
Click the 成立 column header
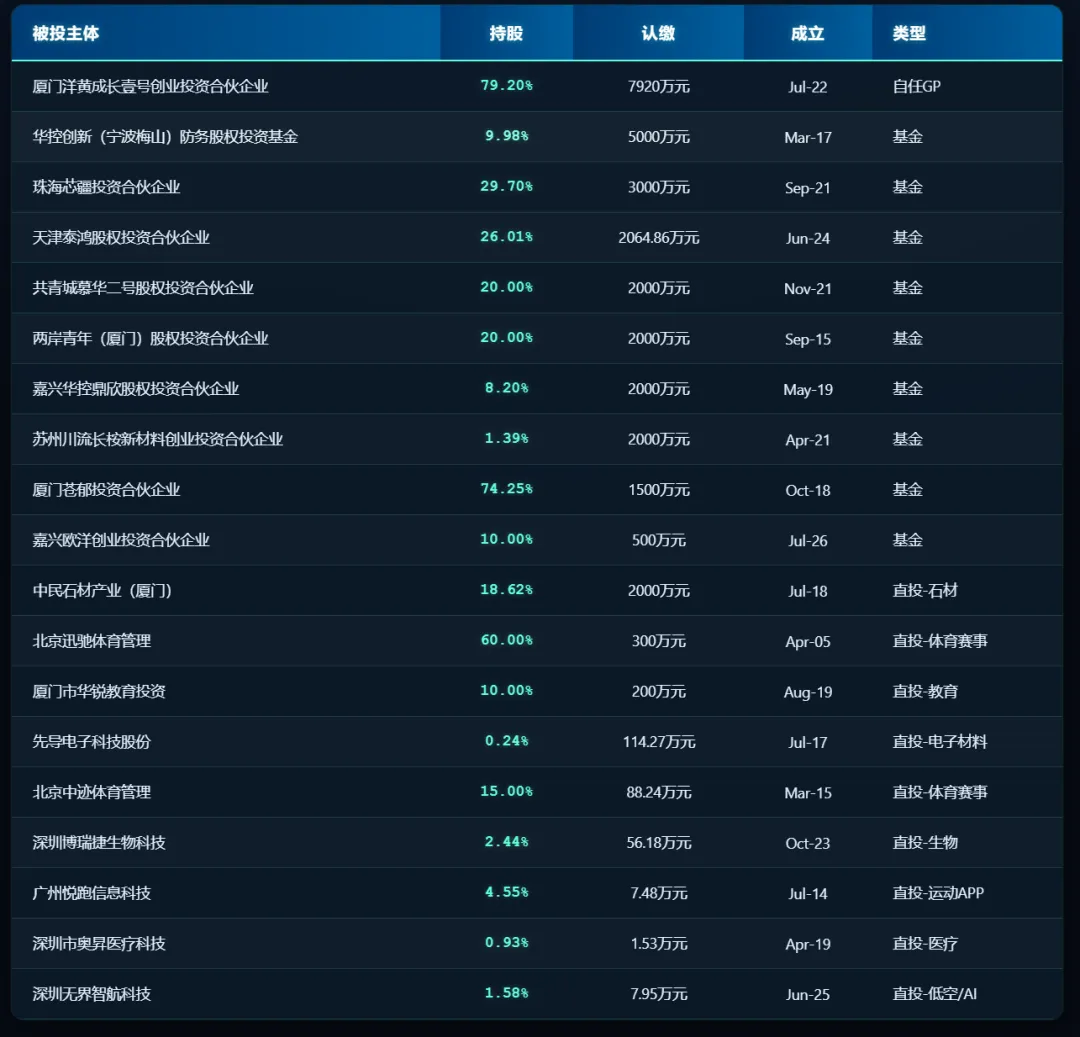807,33
